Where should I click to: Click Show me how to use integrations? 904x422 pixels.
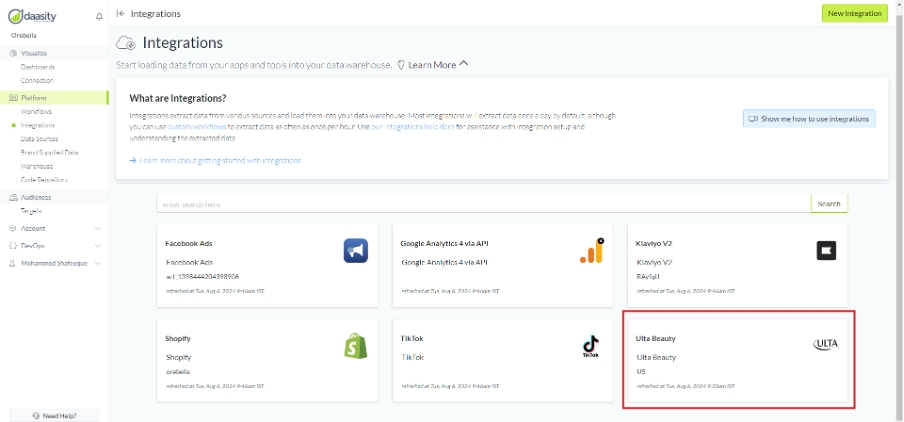809,119
